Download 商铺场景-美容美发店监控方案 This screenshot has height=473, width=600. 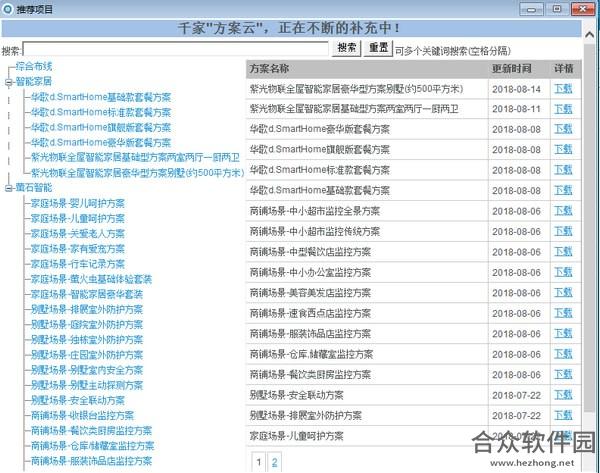[563, 293]
